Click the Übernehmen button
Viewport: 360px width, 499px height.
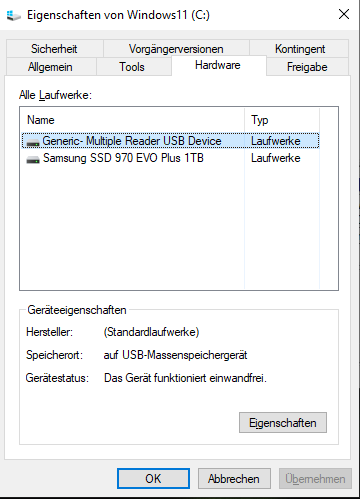tap(315, 479)
